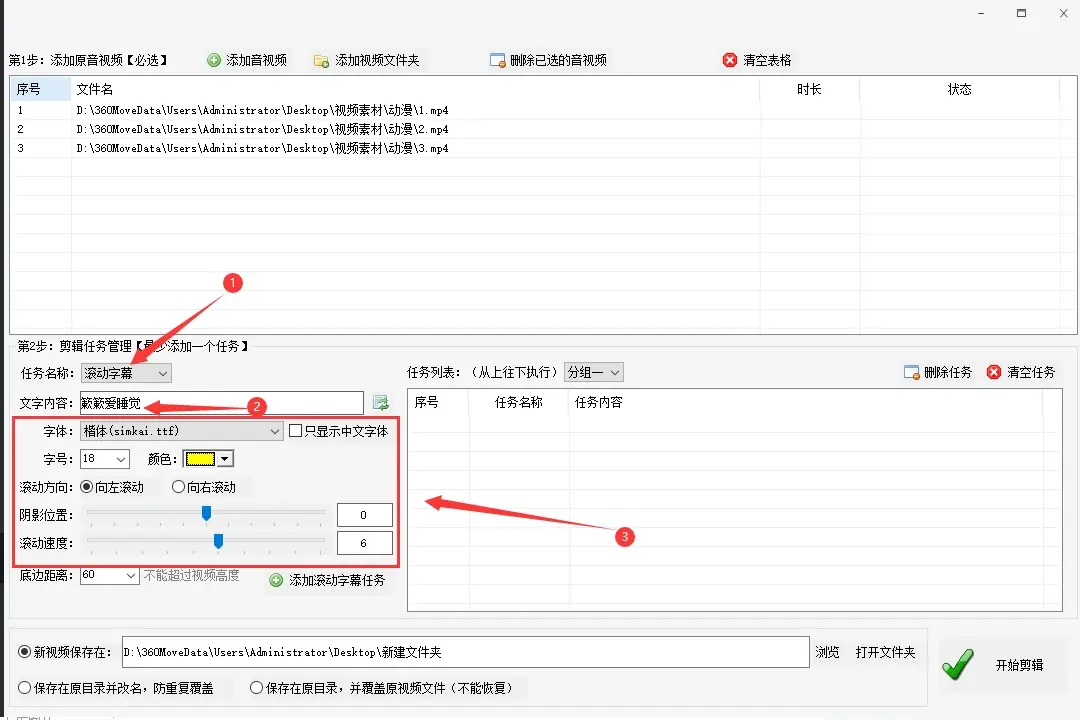Screen dimensions: 1080x720
Task: Click the green 添加音视频 plus icon
Action: 214,61
